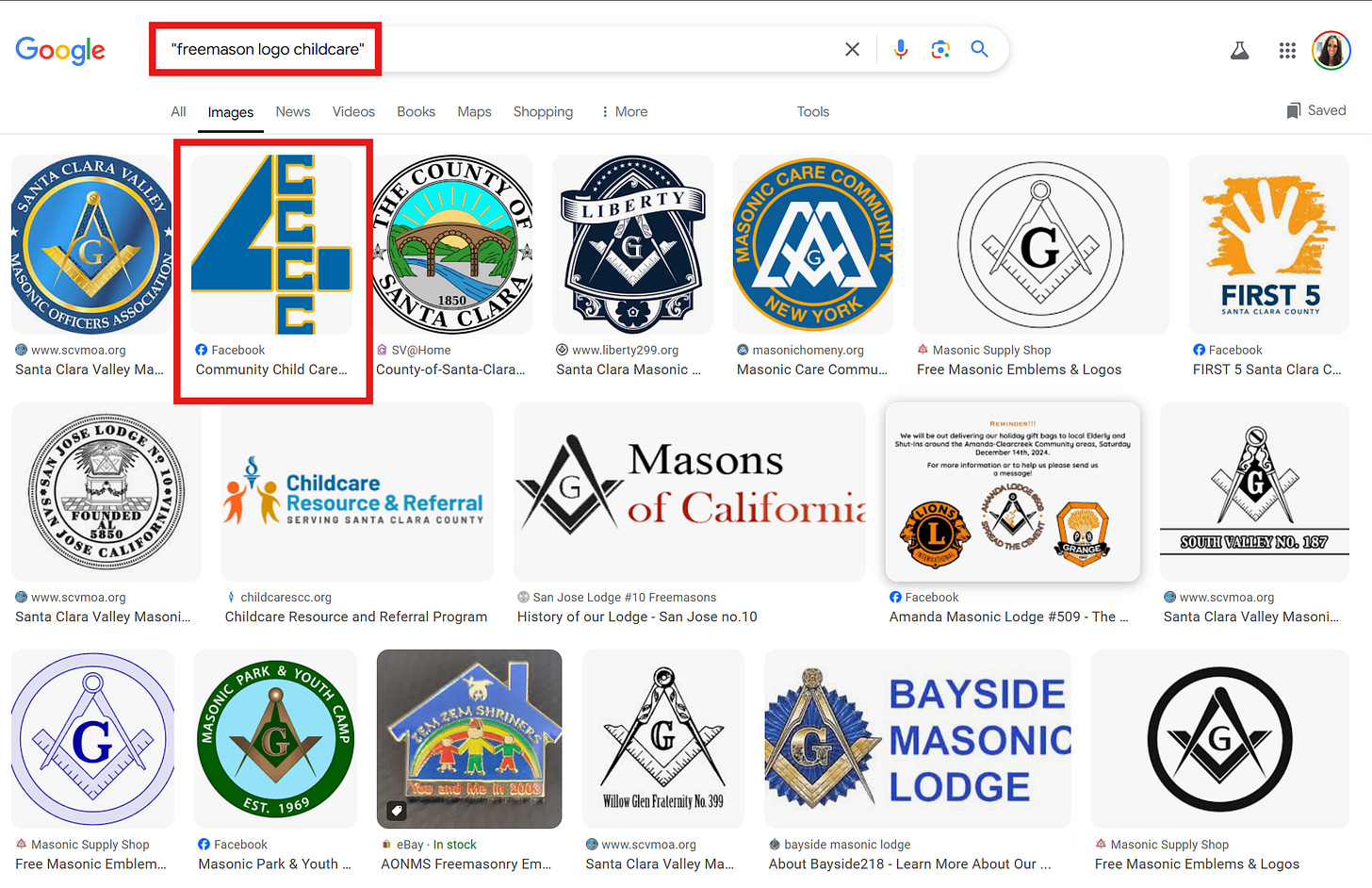Expand the More search options menu

point(625,111)
